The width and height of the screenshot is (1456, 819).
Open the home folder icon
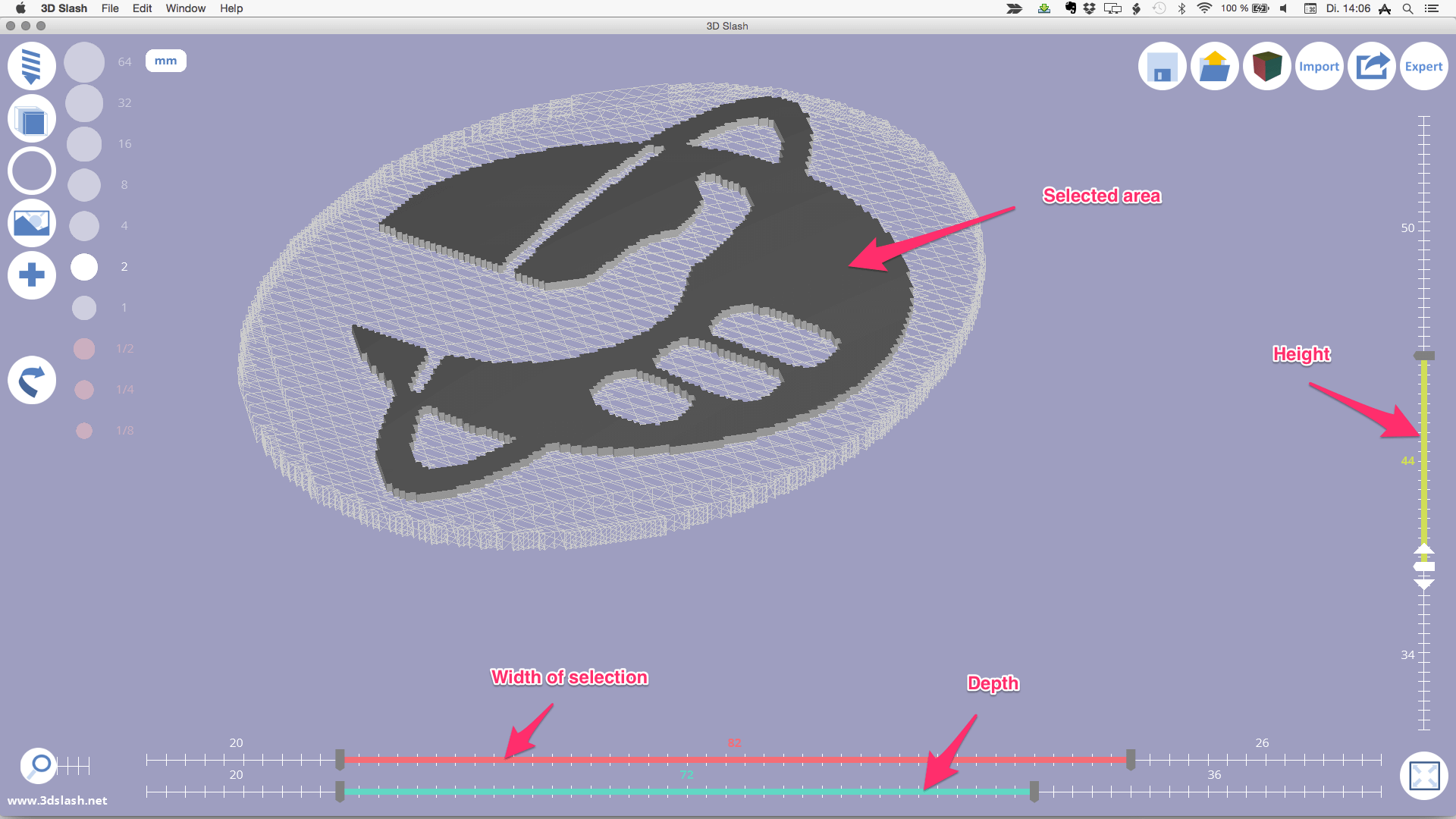click(x=1214, y=66)
